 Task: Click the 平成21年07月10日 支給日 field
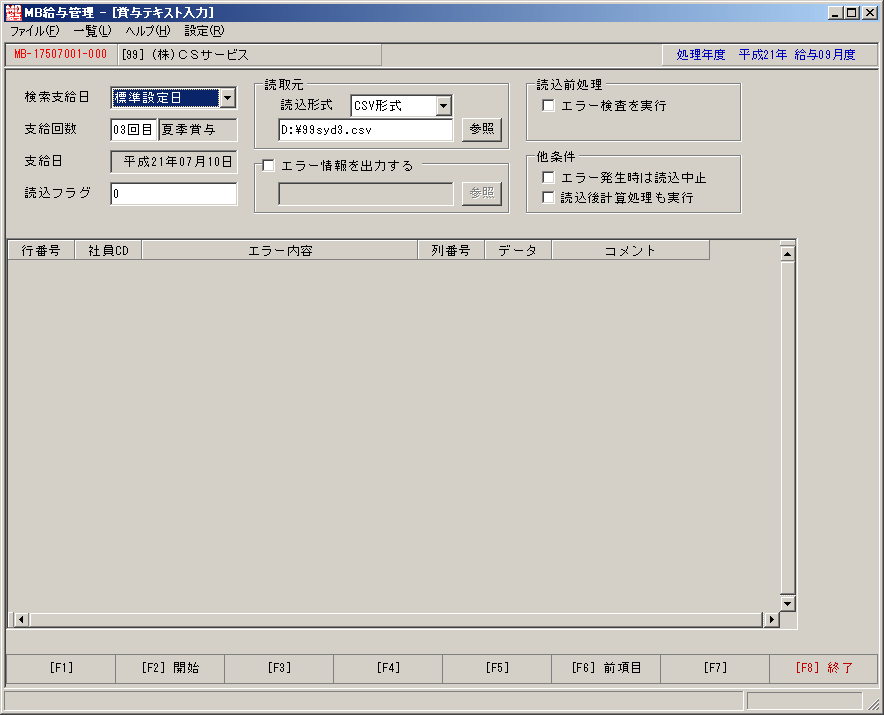click(x=174, y=162)
